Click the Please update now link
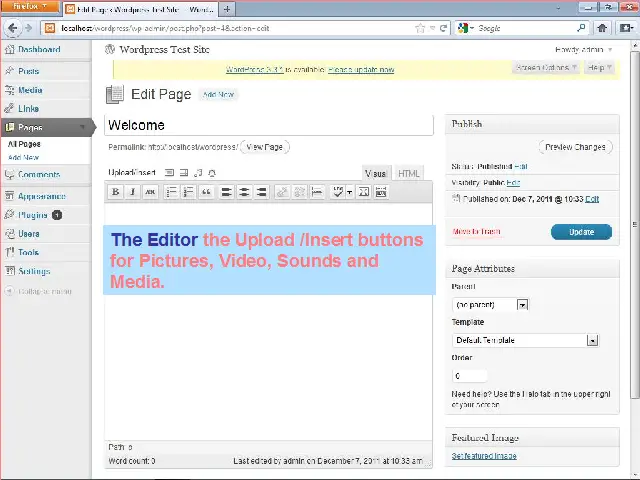 pyautogui.click(x=361, y=69)
